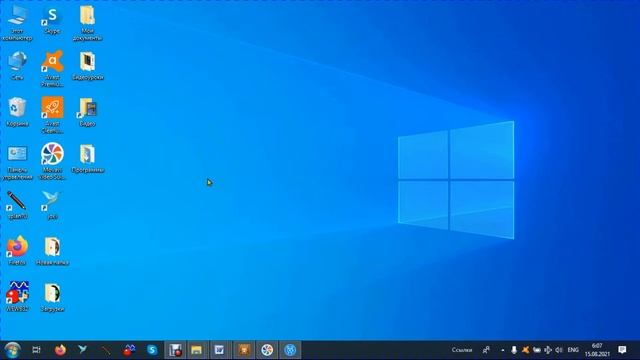Screen dimensions: 640x360
Task: Open the Загрузки folder on desktop
Action: coord(52,298)
